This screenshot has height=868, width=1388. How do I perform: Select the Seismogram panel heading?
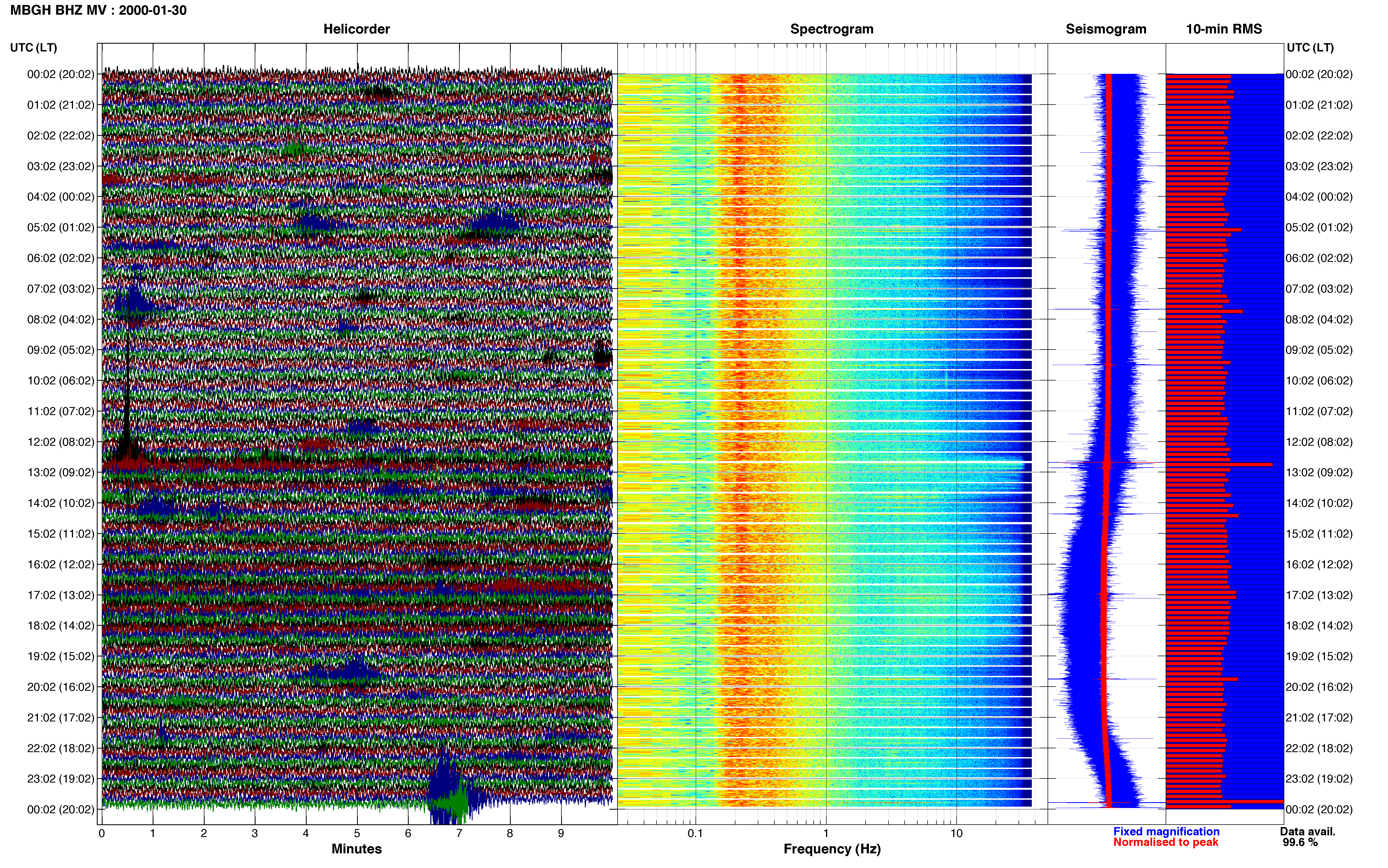point(1106,29)
